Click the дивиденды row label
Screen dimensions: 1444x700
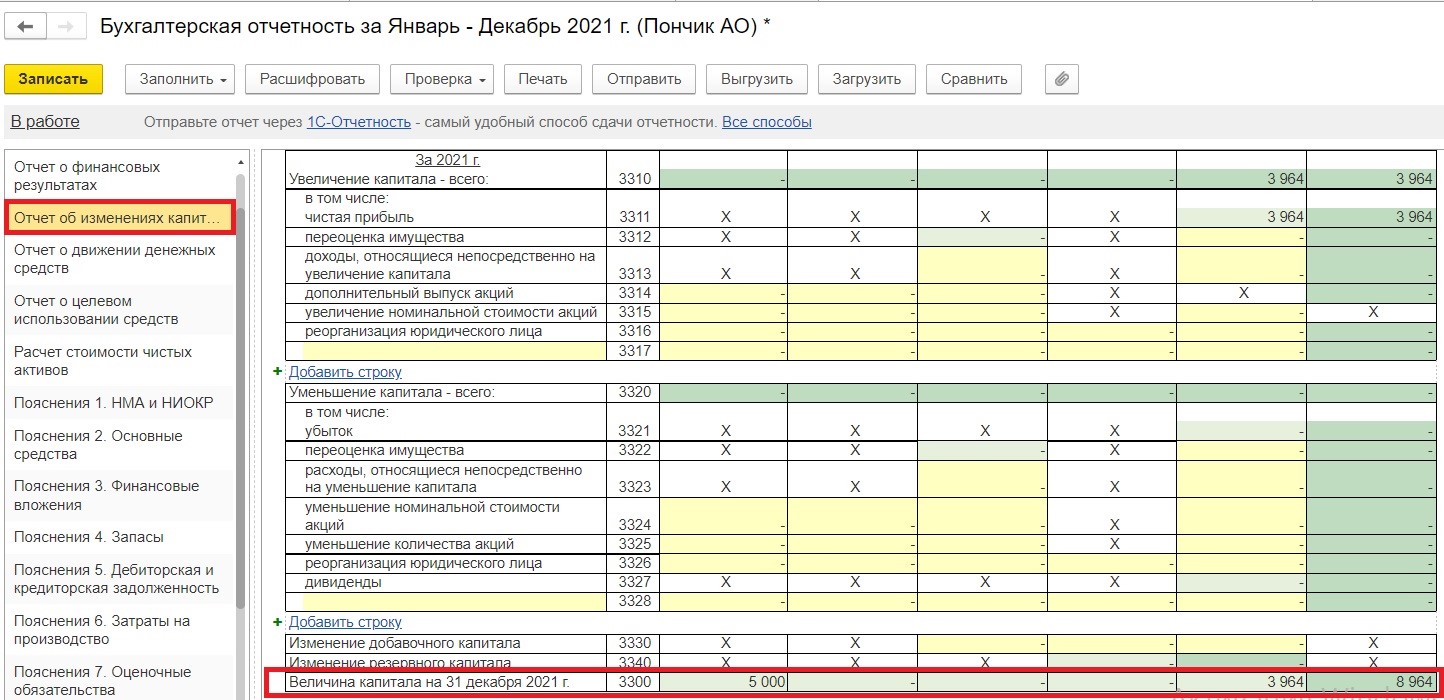click(343, 582)
